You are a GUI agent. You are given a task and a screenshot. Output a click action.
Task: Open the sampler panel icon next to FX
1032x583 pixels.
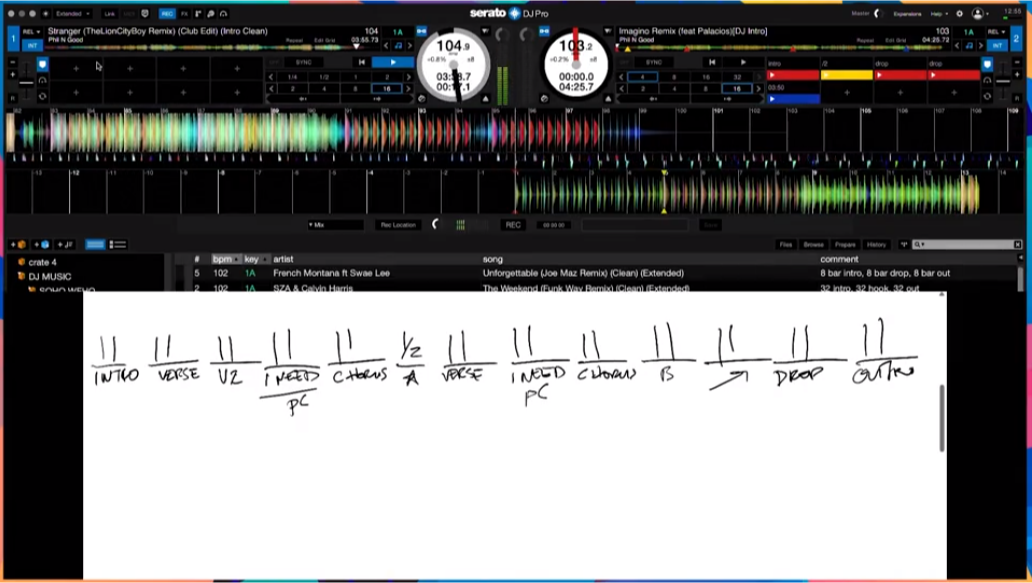198,13
